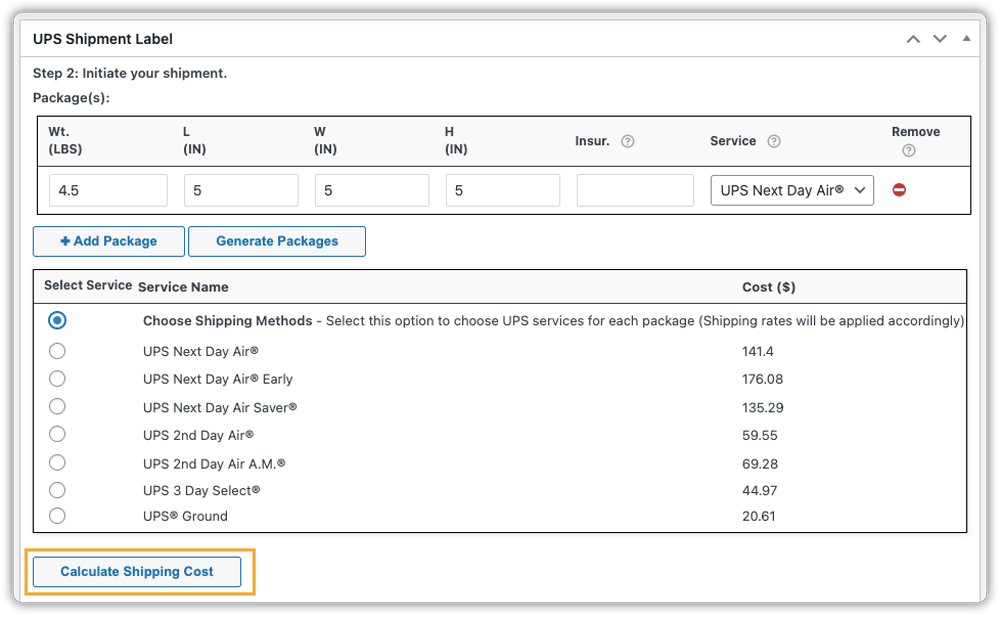Click the Generate Packages button
1000x619 pixels.
click(277, 242)
